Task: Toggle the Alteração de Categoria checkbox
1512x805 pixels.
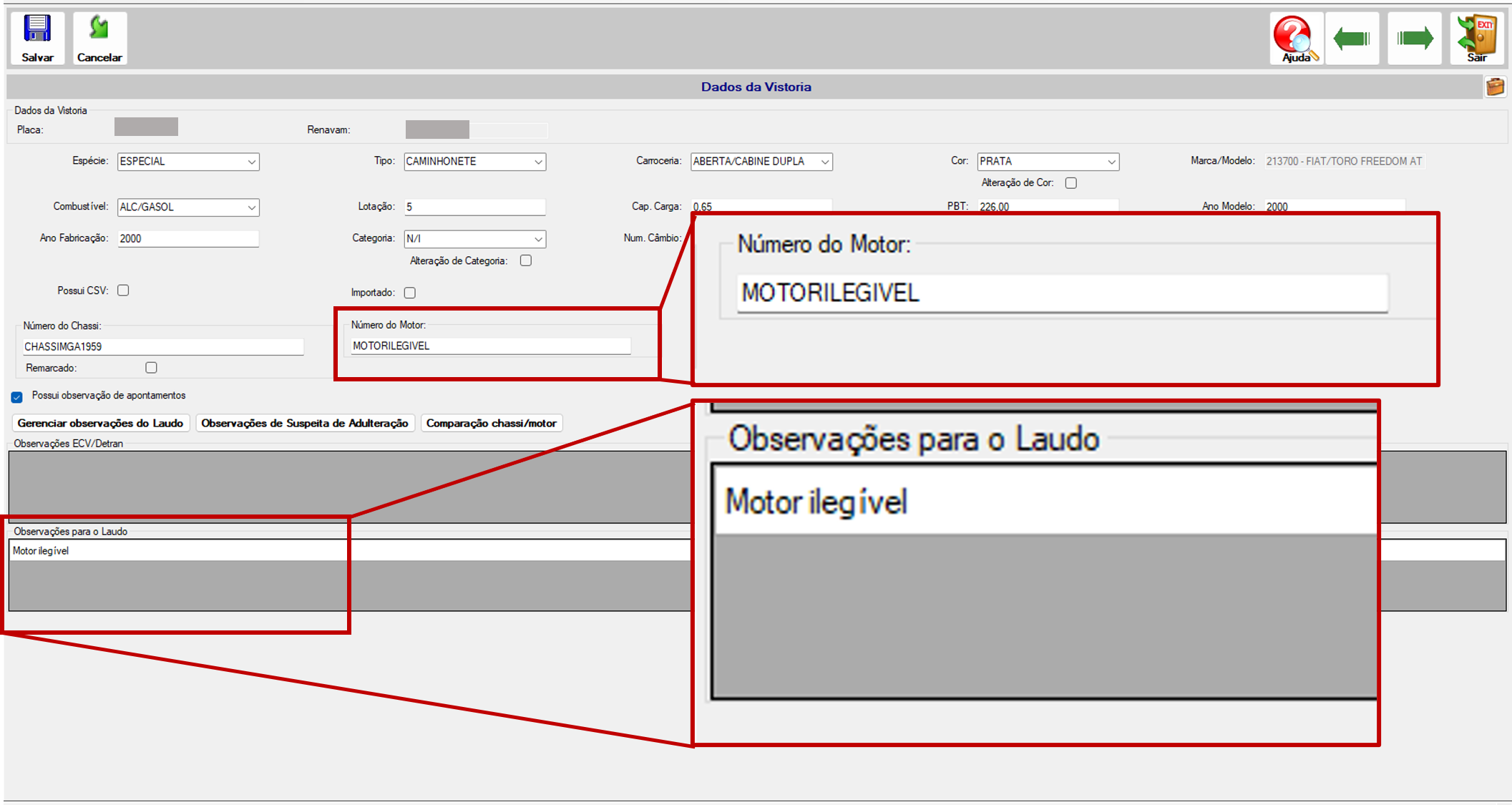Action: (x=526, y=260)
